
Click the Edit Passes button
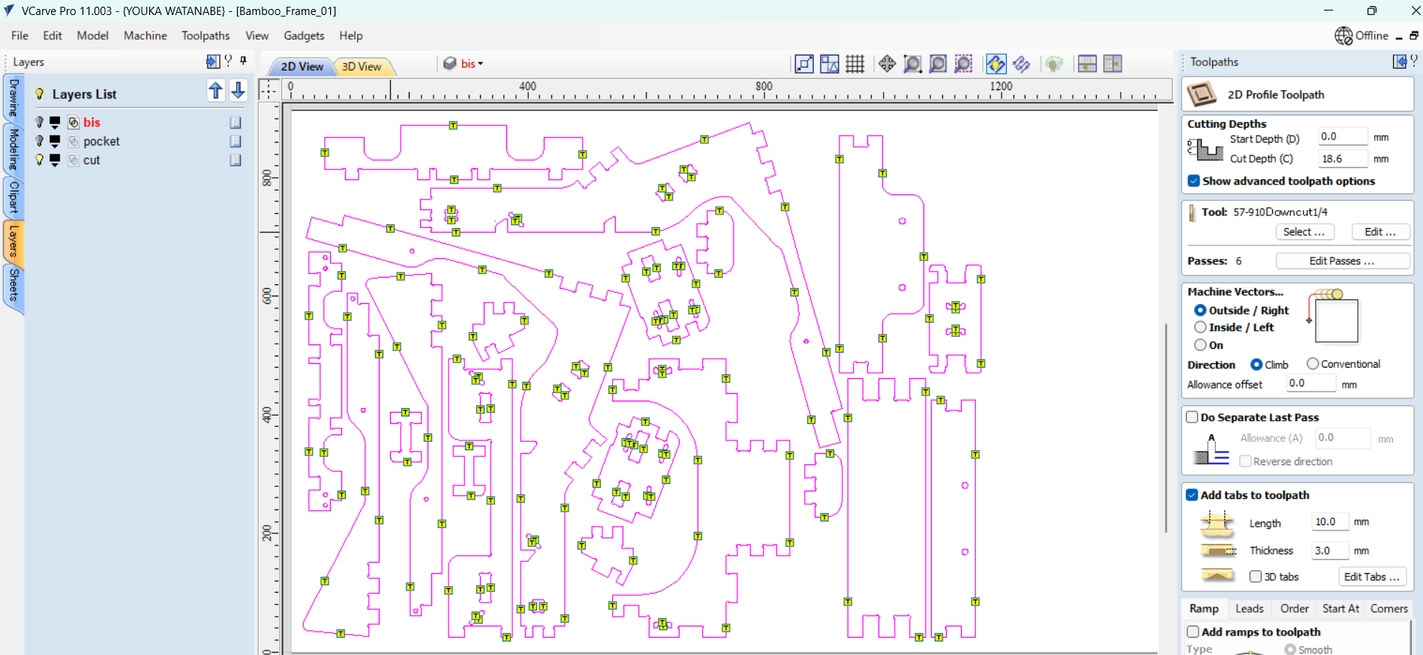pos(1343,260)
